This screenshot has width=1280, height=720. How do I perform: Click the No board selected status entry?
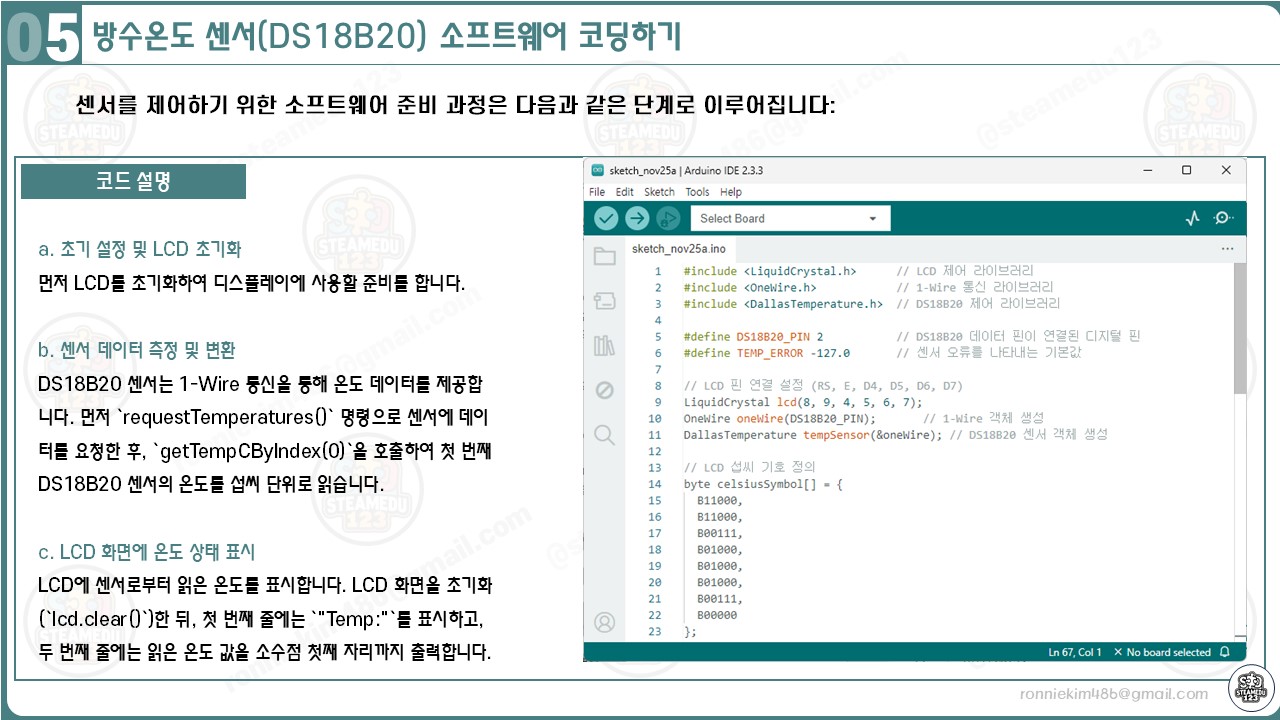coord(1162,652)
